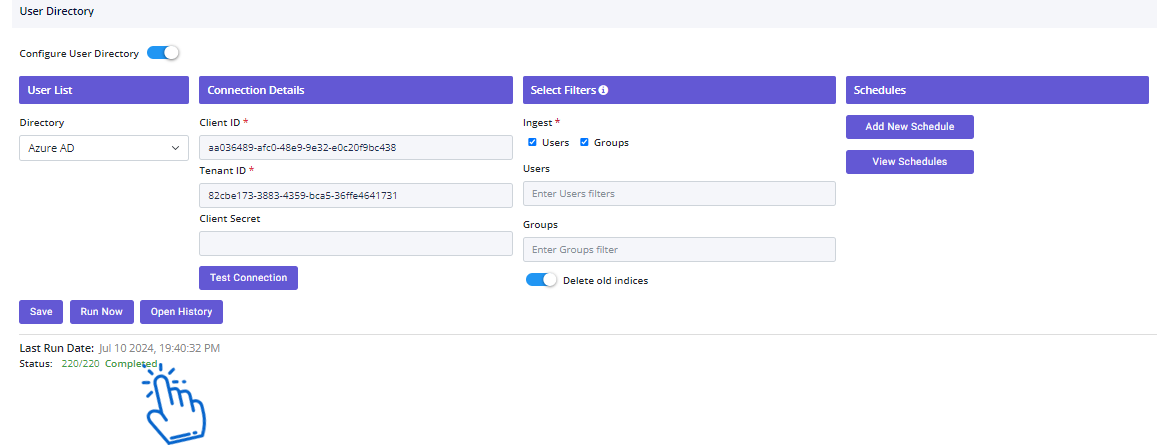Click Run Now button
The height and width of the screenshot is (447, 1157).
pyautogui.click(x=102, y=312)
